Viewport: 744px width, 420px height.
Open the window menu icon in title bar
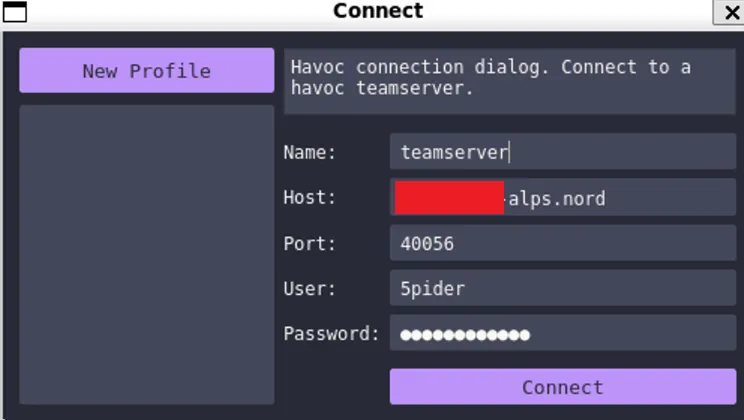pyautogui.click(x=15, y=12)
